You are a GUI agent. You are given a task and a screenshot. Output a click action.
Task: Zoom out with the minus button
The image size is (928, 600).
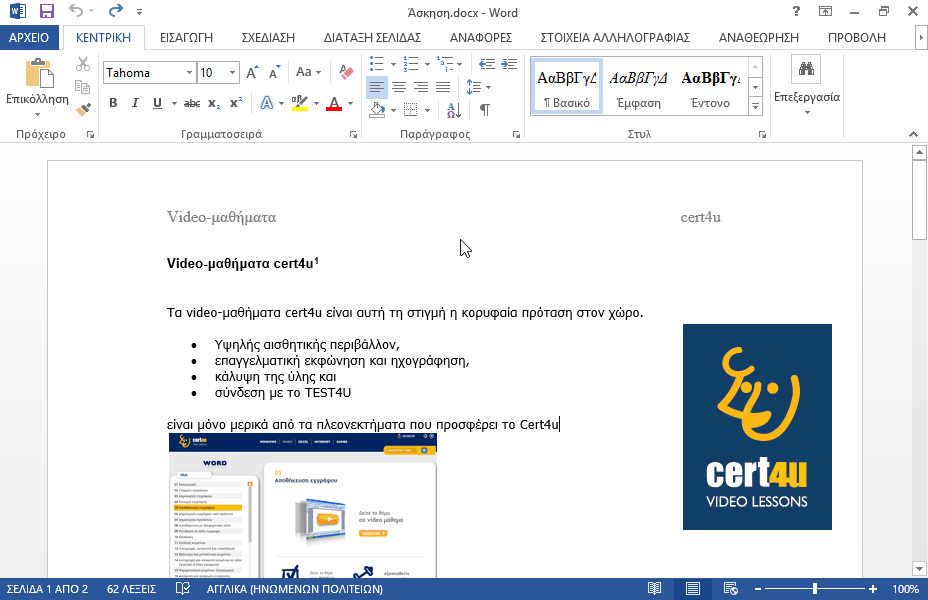pyautogui.click(x=758, y=589)
